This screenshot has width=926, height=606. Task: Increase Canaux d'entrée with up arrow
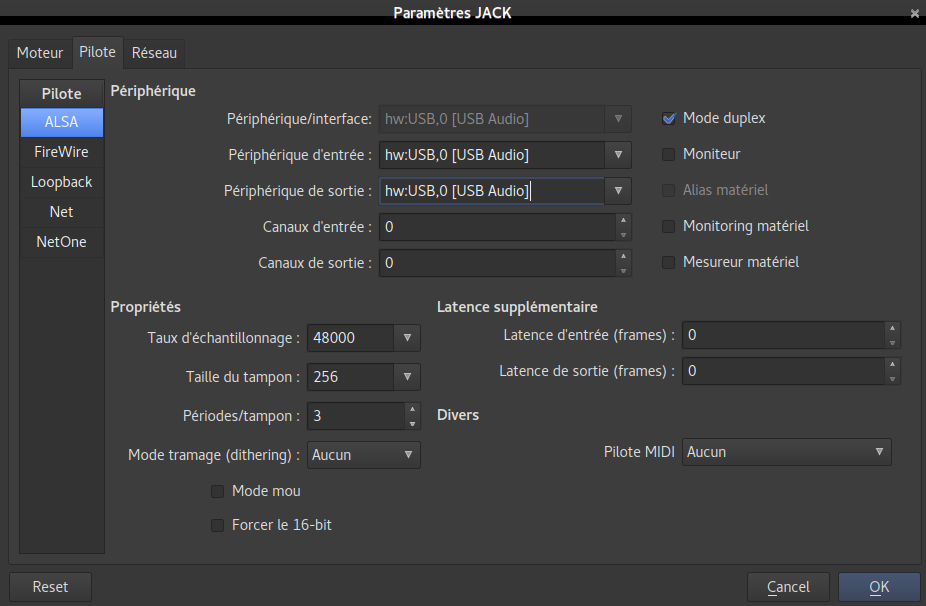623,220
